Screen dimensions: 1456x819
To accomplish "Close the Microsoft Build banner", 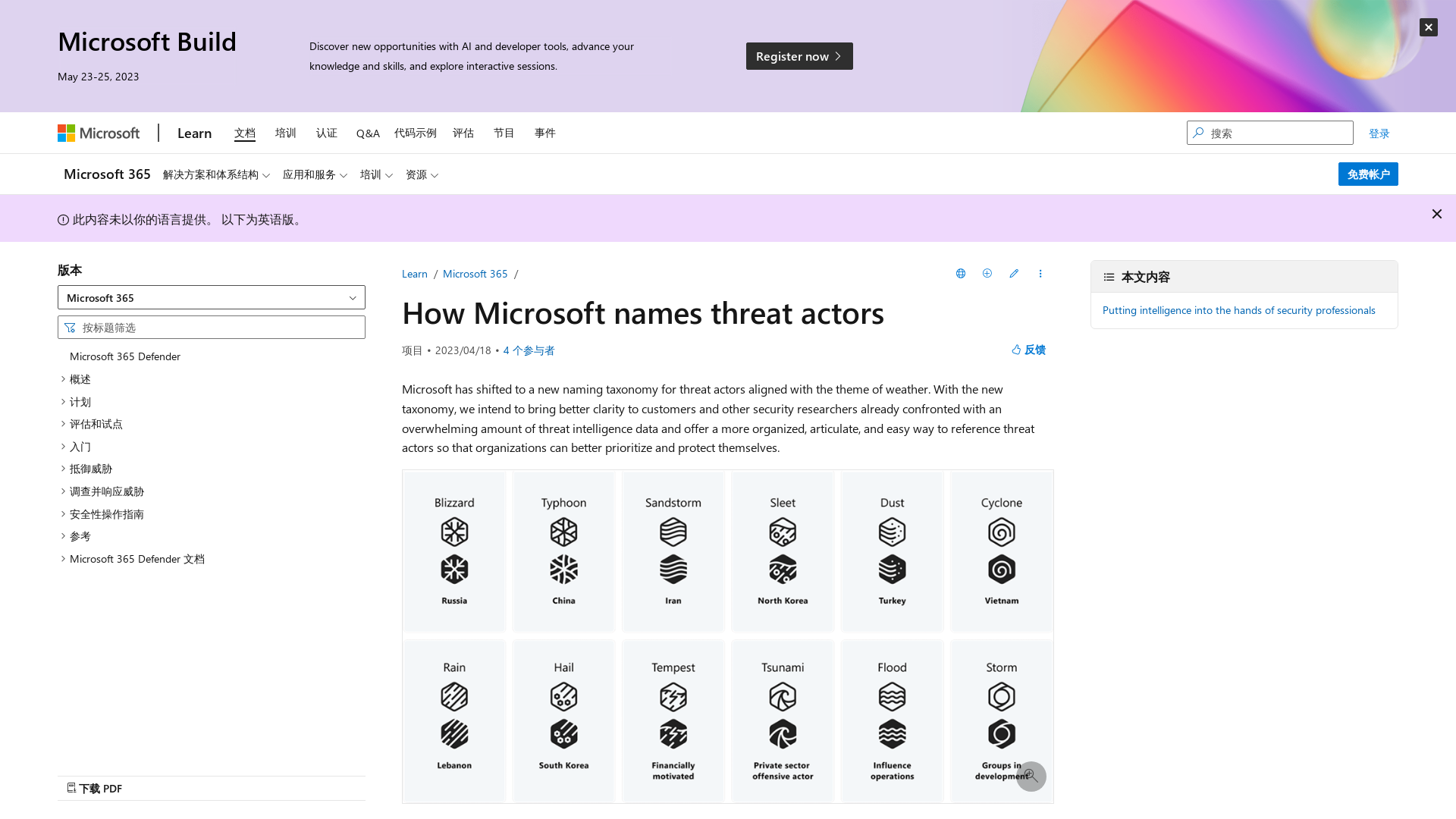I will coord(1428,27).
